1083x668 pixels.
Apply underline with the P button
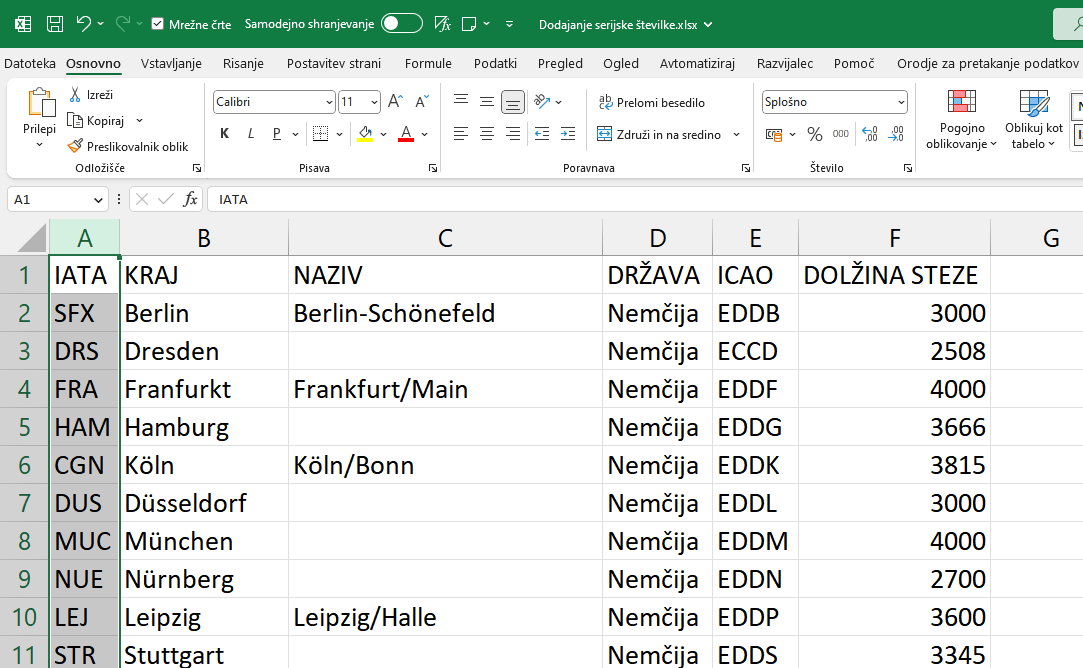[277, 133]
